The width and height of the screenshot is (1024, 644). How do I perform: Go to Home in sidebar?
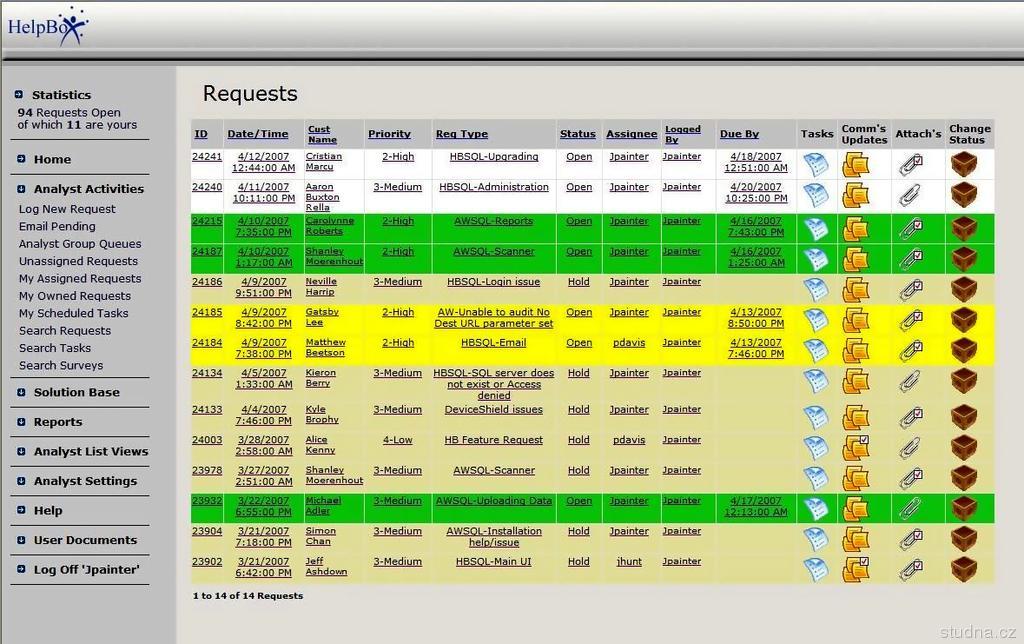point(52,159)
